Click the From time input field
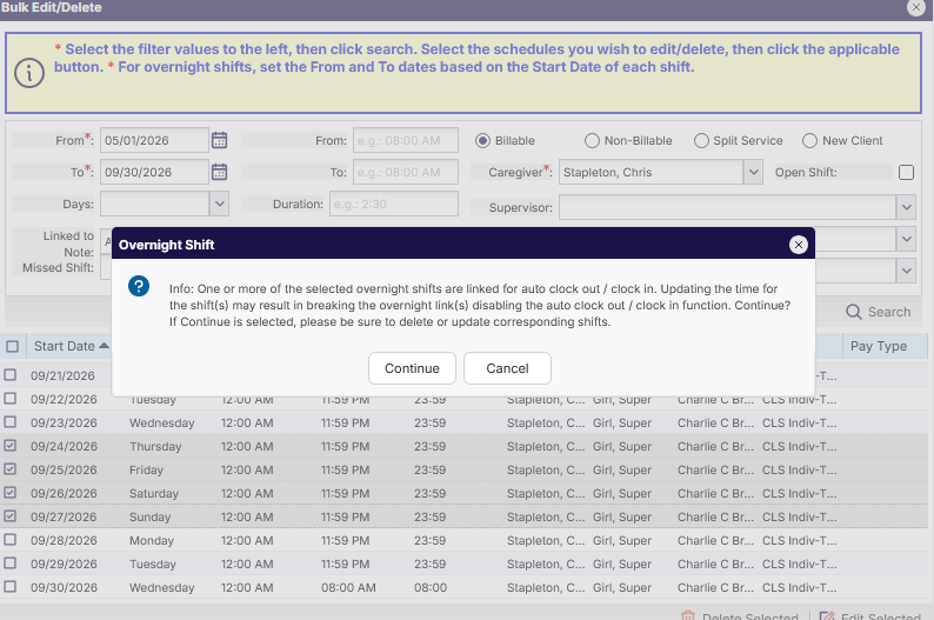The width and height of the screenshot is (934, 620). (406, 141)
